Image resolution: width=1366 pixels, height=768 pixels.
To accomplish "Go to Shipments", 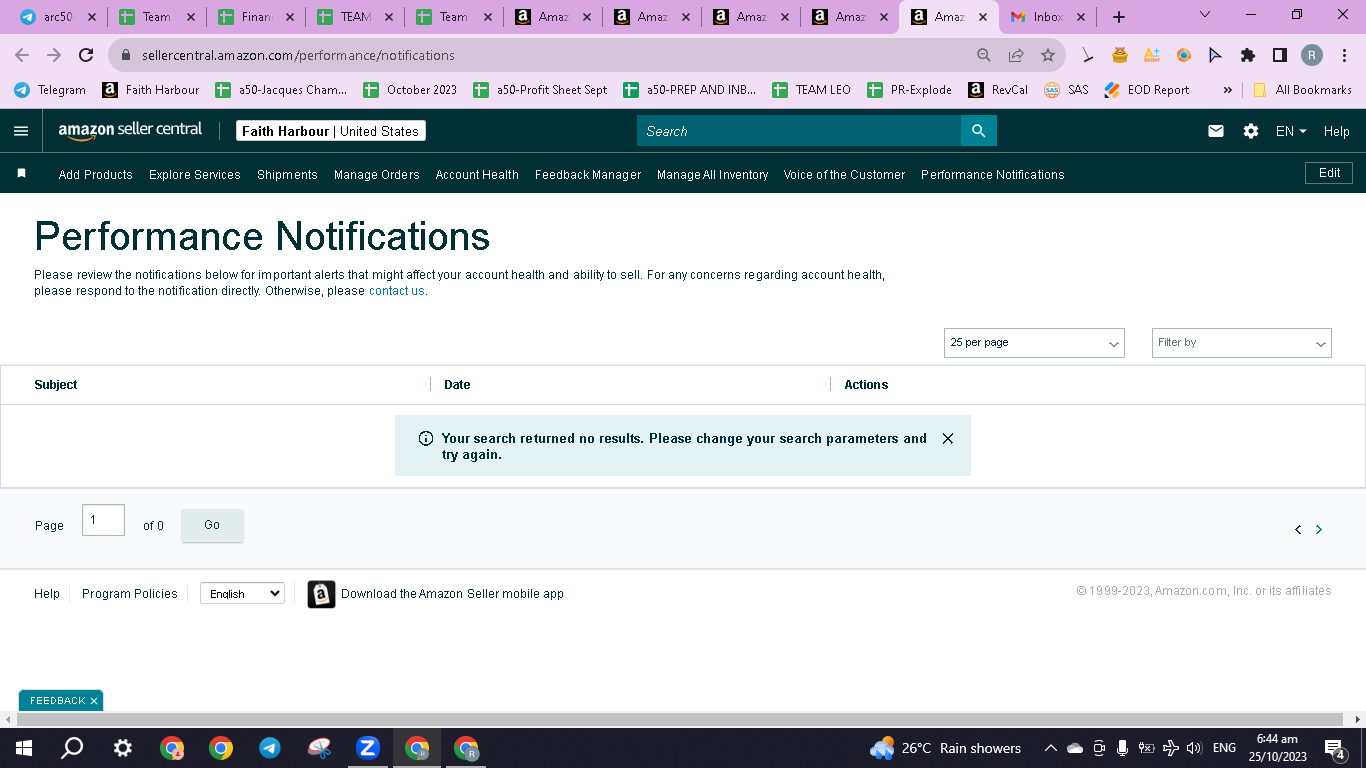I will tap(287, 175).
